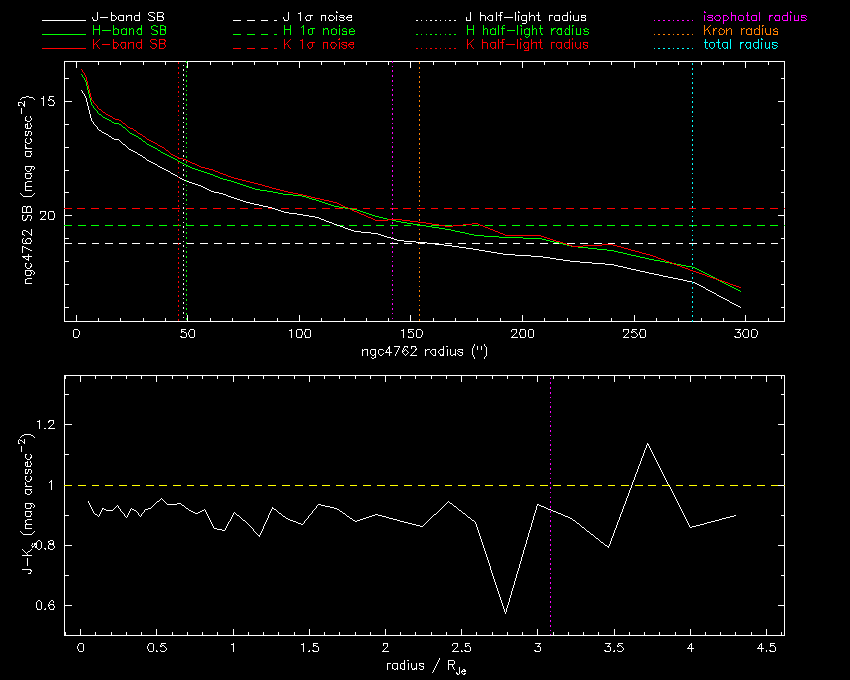Click 'H half-light radius' legend entry
Viewport: 850px width, 680px height.
(x=527, y=30)
